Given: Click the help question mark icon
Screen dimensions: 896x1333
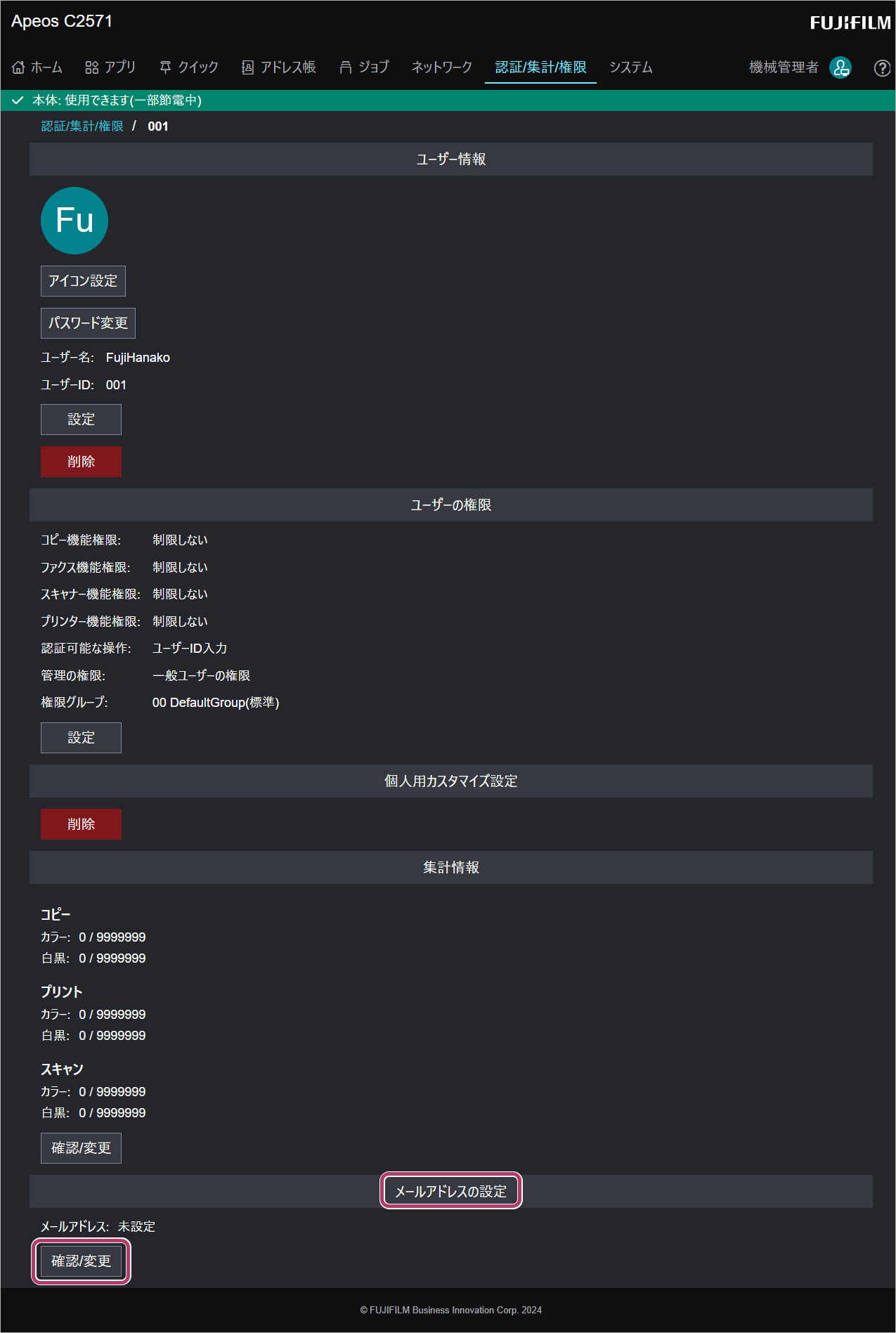Looking at the screenshot, I should click(882, 68).
